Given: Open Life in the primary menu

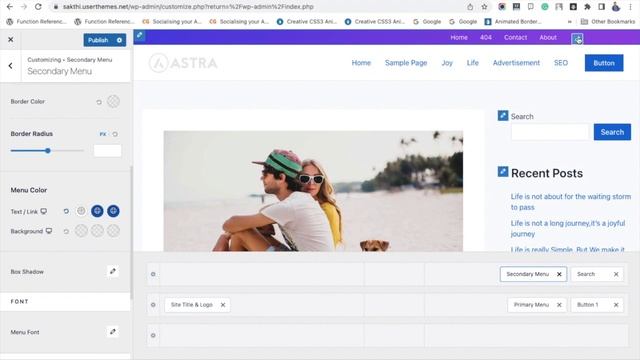Looking at the screenshot, I should point(473,63).
